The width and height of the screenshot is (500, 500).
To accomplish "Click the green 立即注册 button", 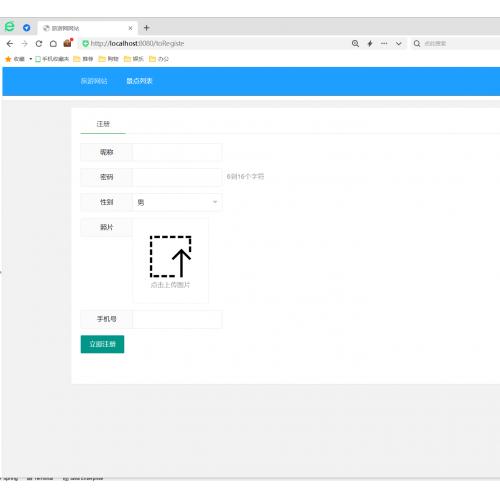I will click(x=102, y=344).
